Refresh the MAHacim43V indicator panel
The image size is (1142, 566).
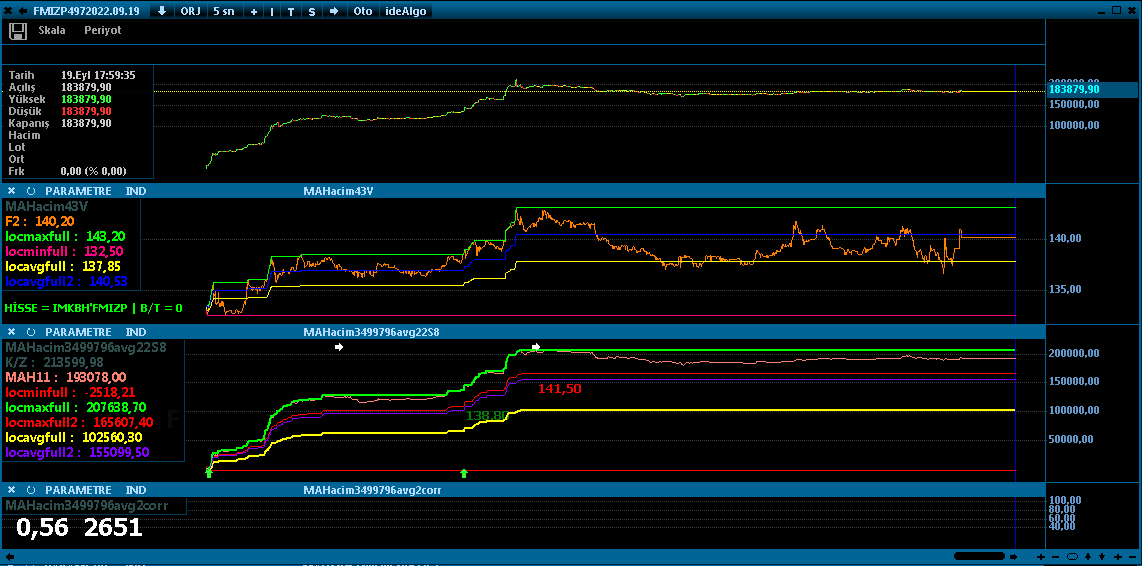[31, 191]
